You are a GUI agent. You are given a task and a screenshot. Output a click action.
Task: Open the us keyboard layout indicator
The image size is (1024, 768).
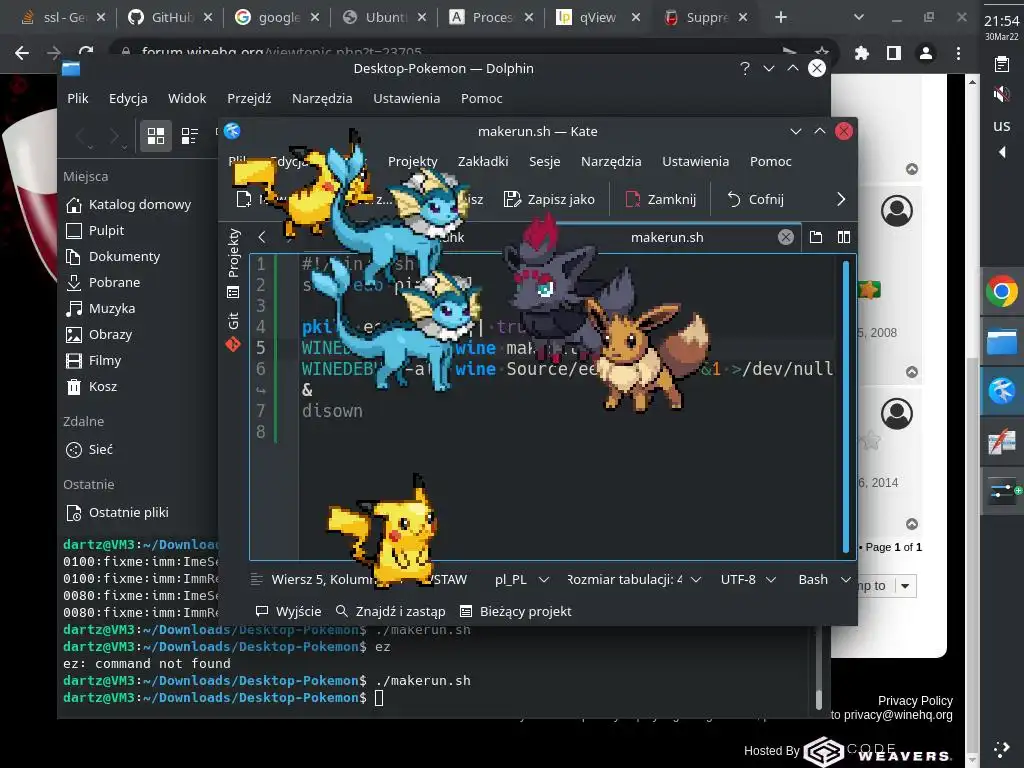click(x=1001, y=125)
